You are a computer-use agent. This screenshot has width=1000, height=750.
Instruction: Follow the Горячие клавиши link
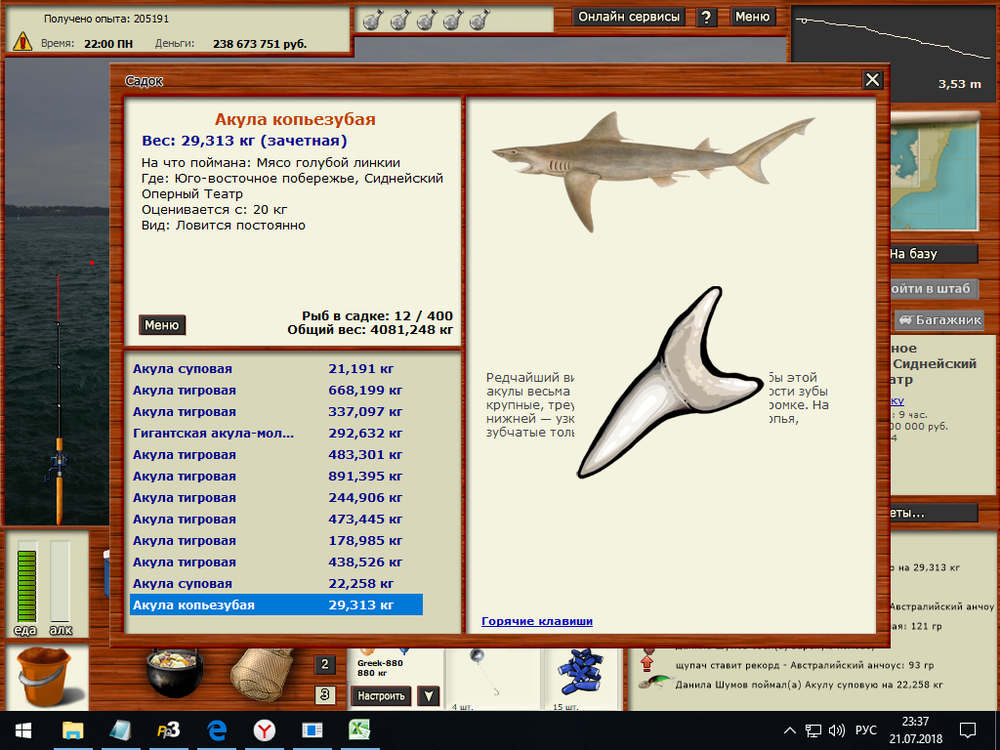(537, 621)
